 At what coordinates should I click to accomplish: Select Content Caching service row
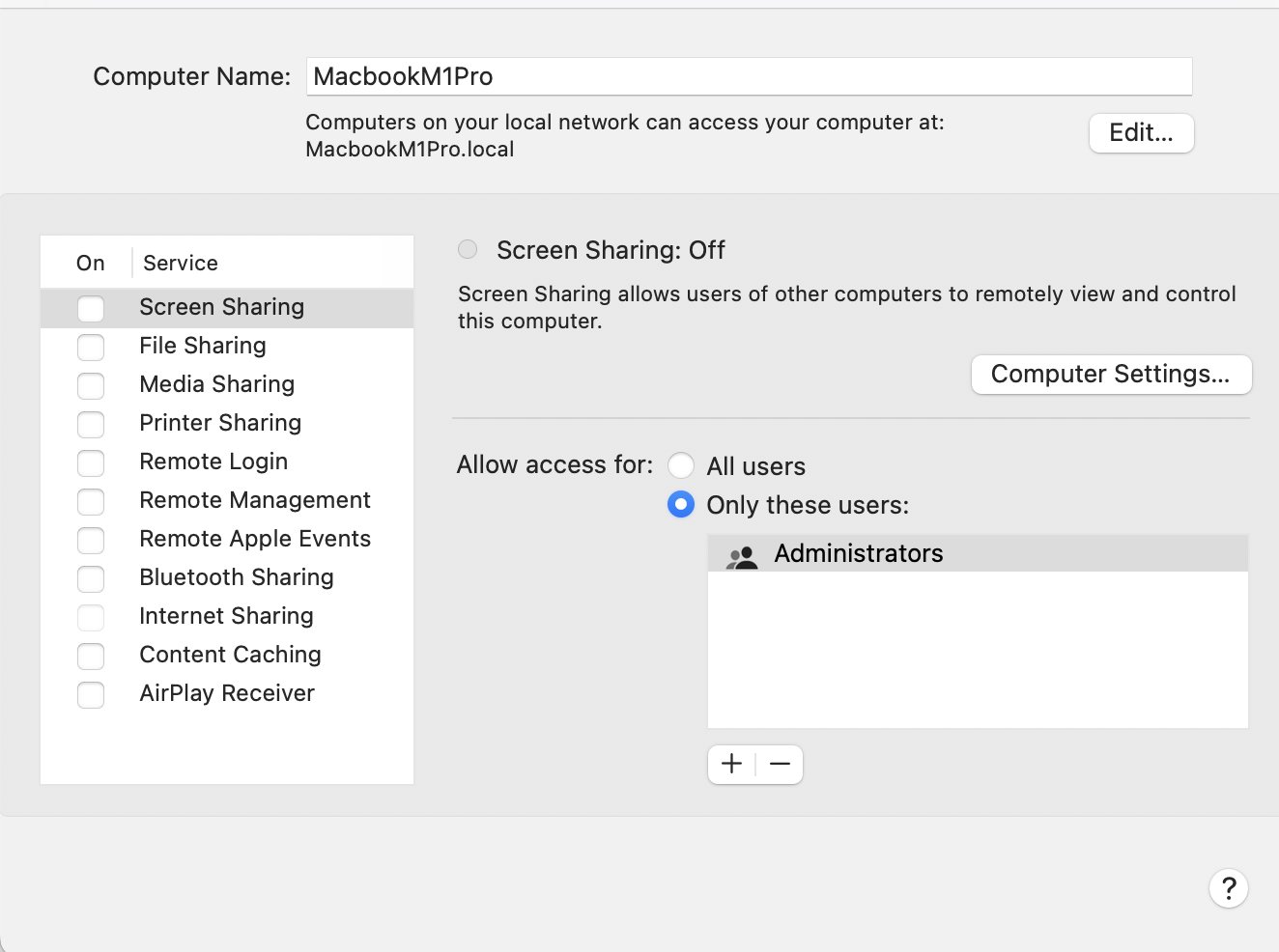point(227,655)
